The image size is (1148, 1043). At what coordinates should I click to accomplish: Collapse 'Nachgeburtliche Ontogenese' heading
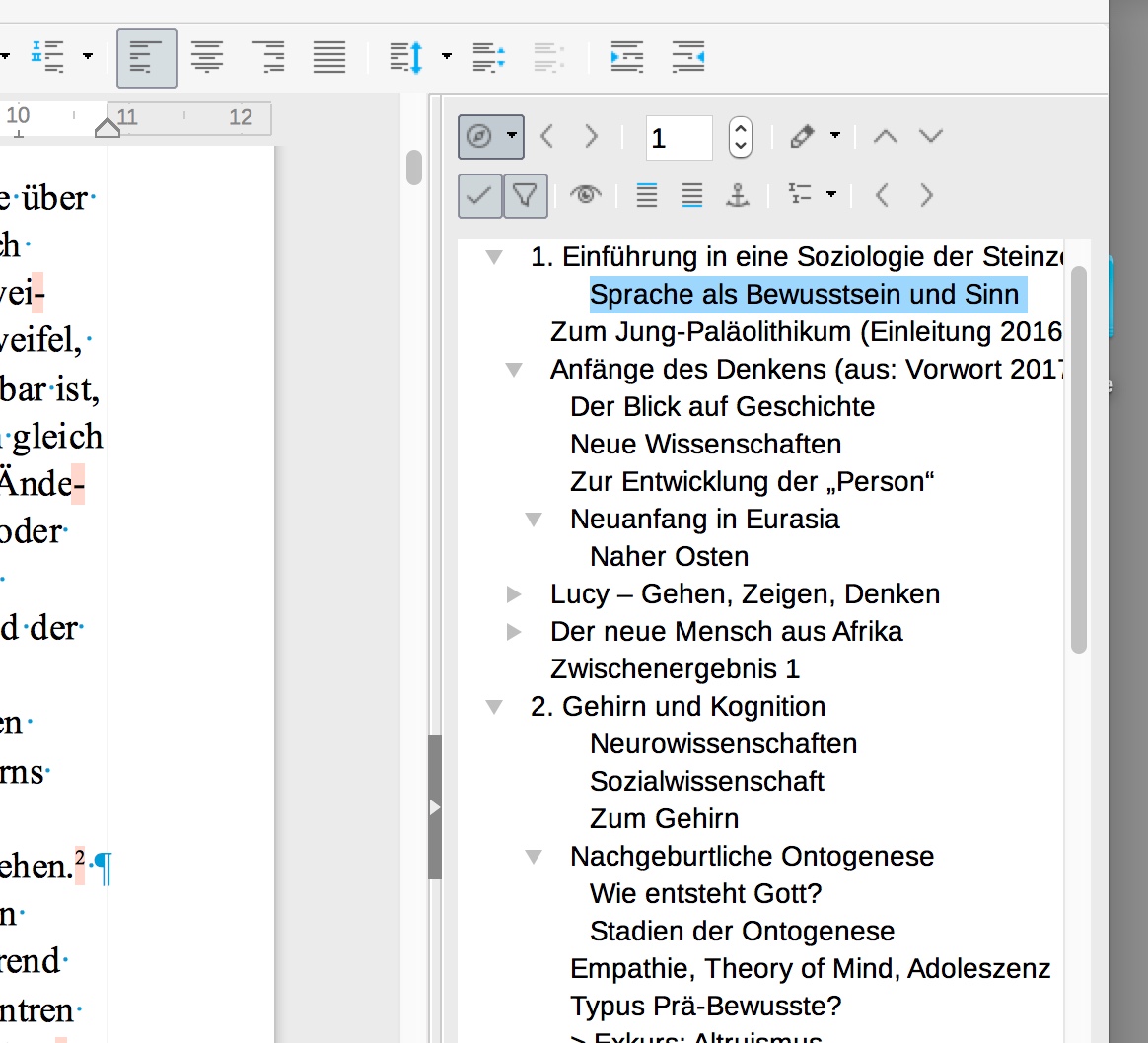click(534, 857)
